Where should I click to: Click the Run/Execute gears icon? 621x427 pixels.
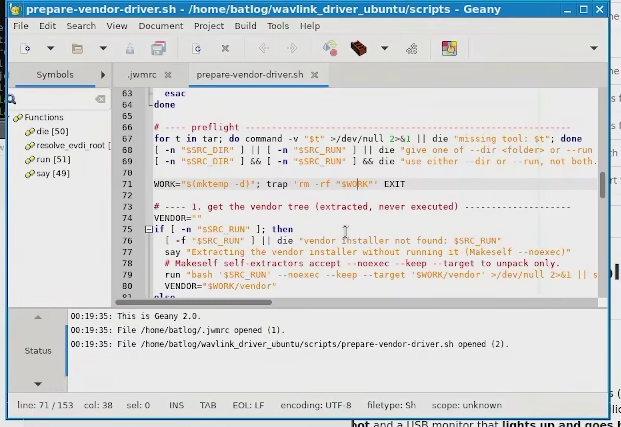pos(412,49)
